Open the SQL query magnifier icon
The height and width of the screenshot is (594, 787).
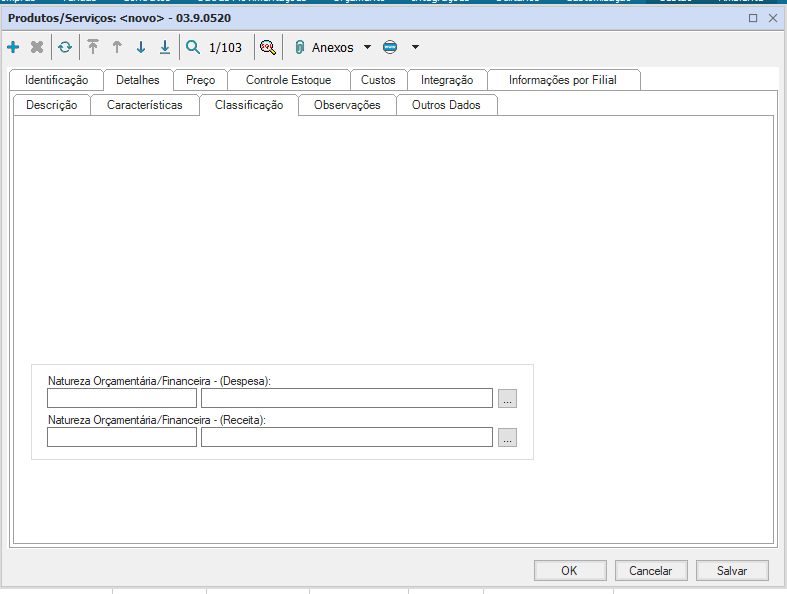[x=267, y=47]
